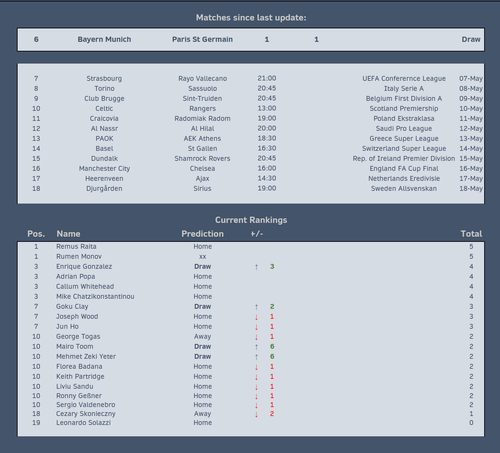This screenshot has width=500, height=453.
Task: Click the Name column header
Action: pos(68,234)
